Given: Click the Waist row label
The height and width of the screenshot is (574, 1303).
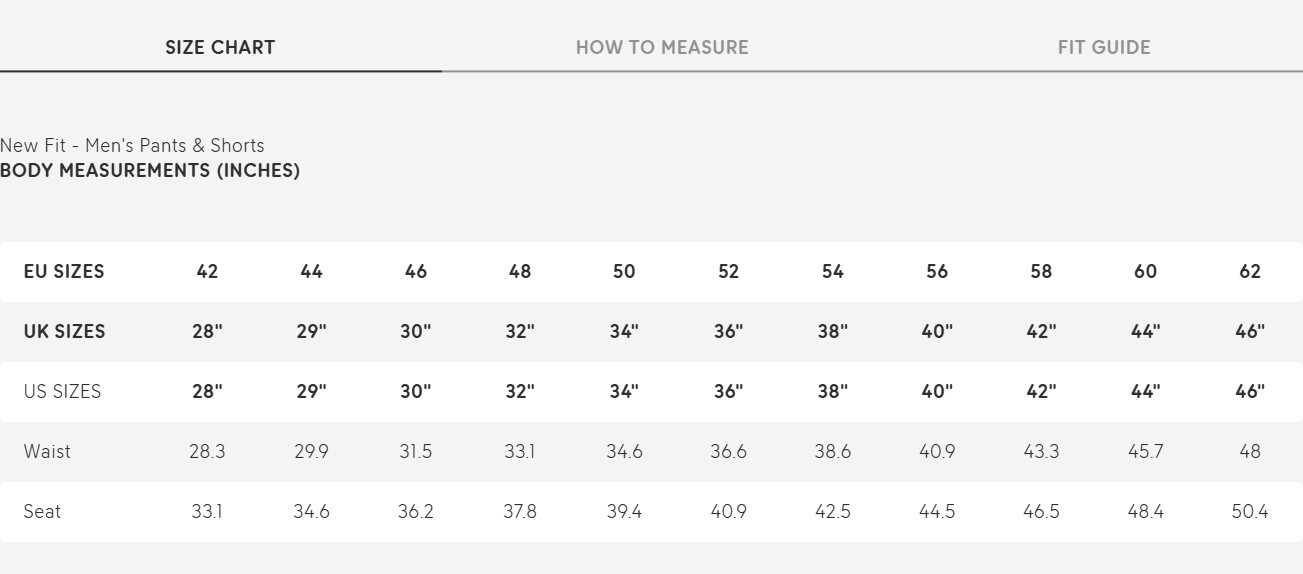Looking at the screenshot, I should click(x=47, y=451).
